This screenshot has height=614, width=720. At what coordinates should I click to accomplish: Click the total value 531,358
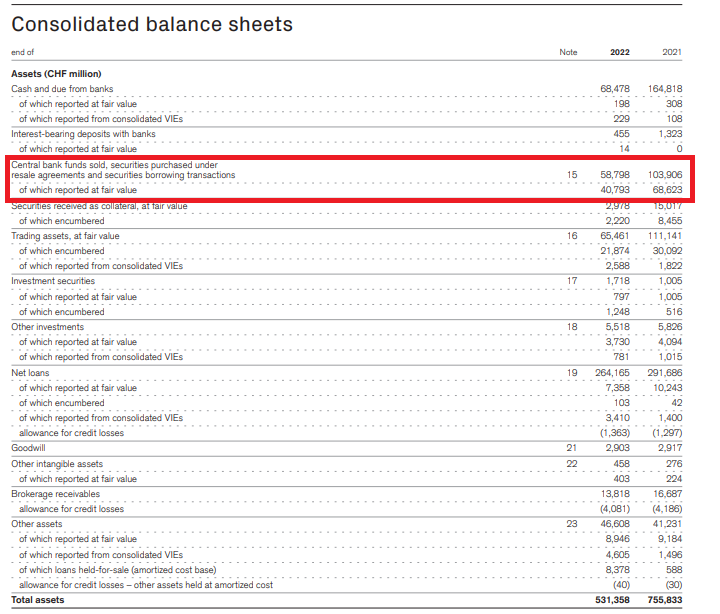[613, 600]
